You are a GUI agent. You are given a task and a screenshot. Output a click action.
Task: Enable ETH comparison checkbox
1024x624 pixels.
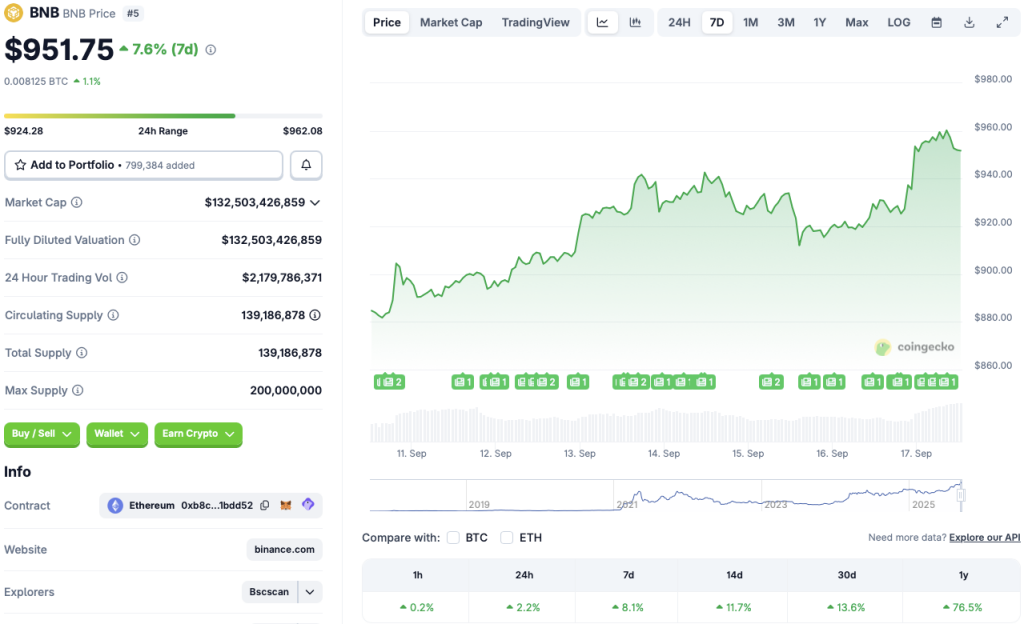(x=507, y=538)
